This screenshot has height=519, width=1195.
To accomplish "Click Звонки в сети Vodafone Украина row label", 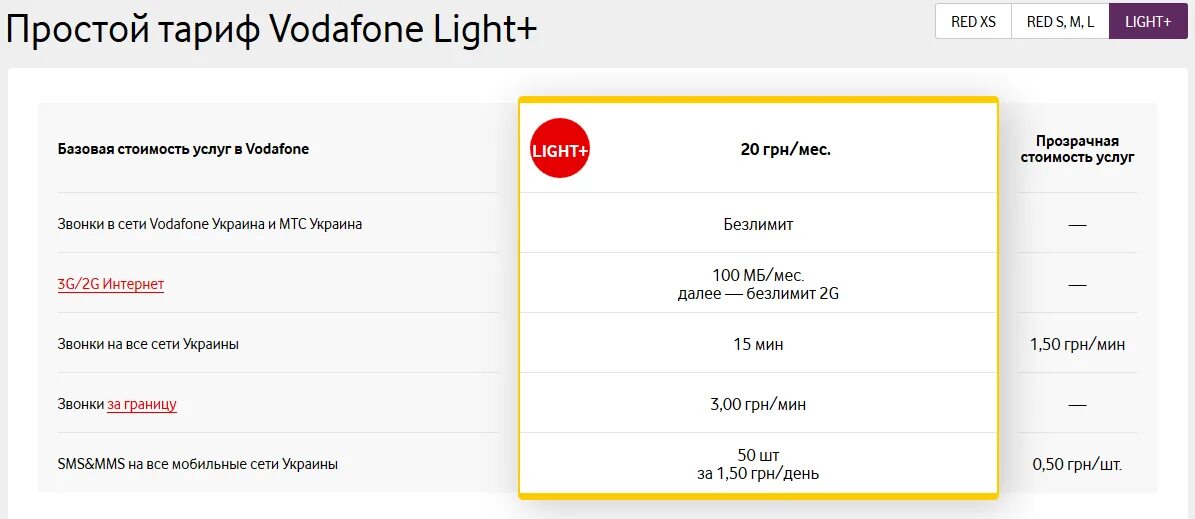I will (209, 224).
